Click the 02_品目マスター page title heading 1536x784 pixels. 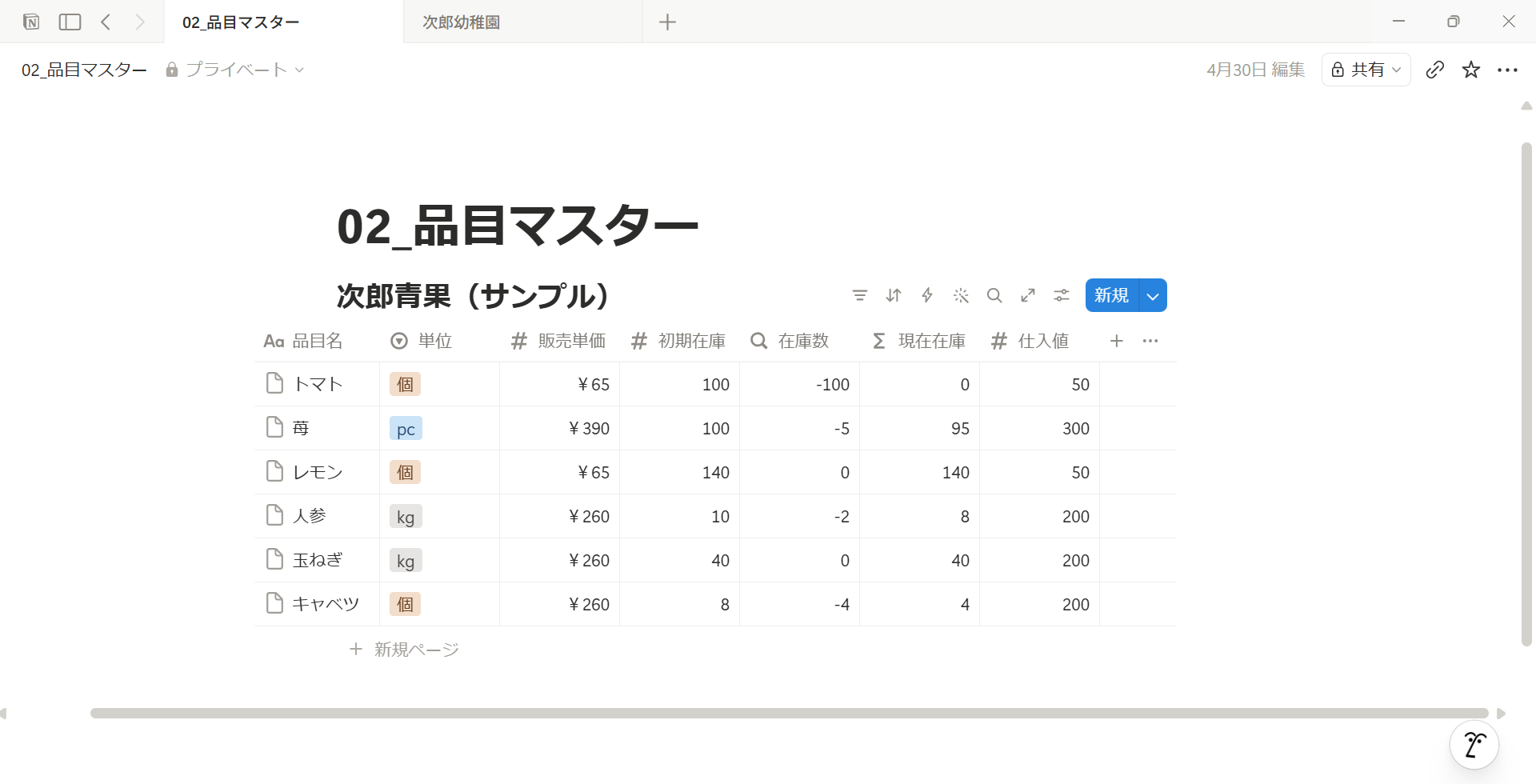coord(518,226)
